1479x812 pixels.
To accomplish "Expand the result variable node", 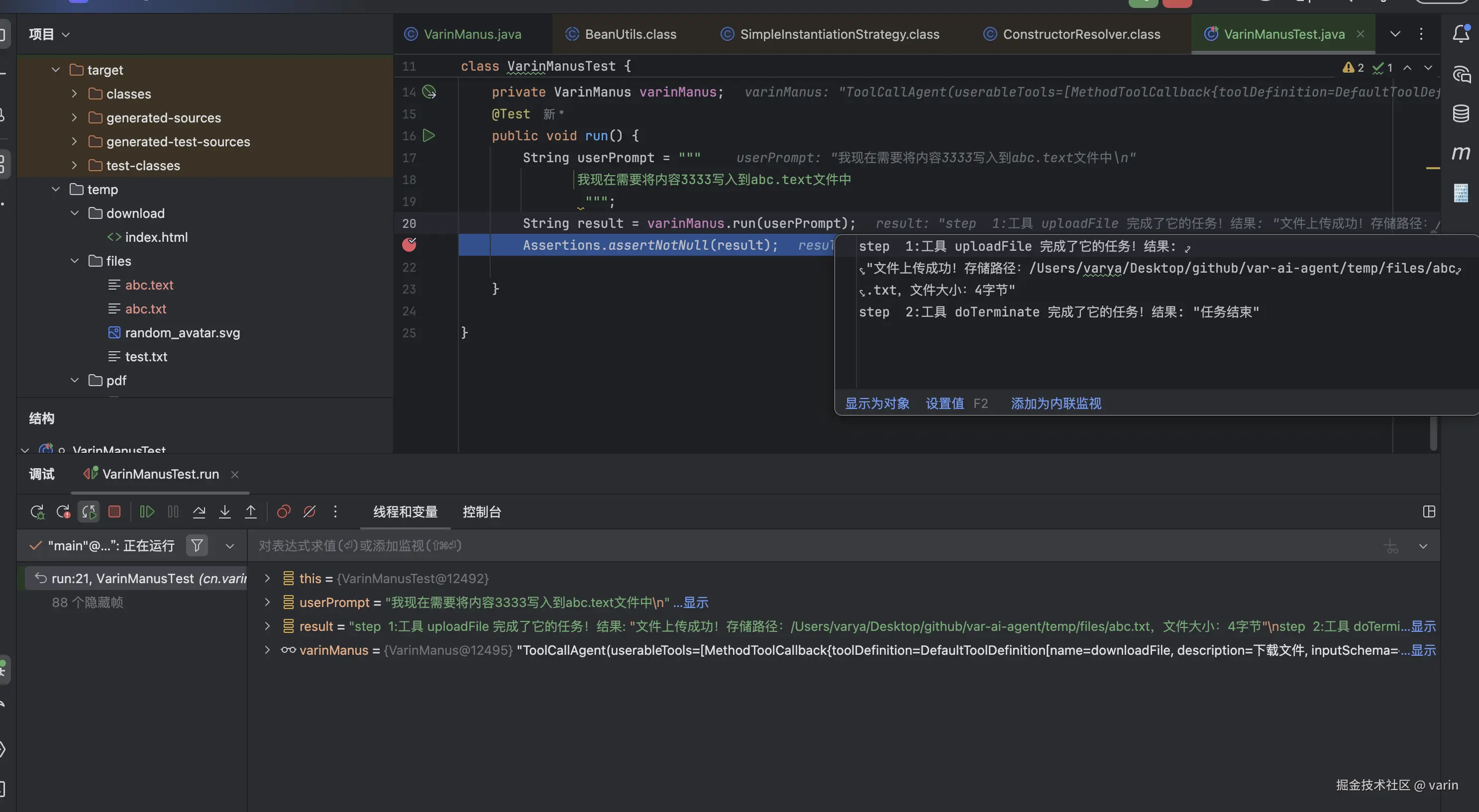I will pos(267,626).
